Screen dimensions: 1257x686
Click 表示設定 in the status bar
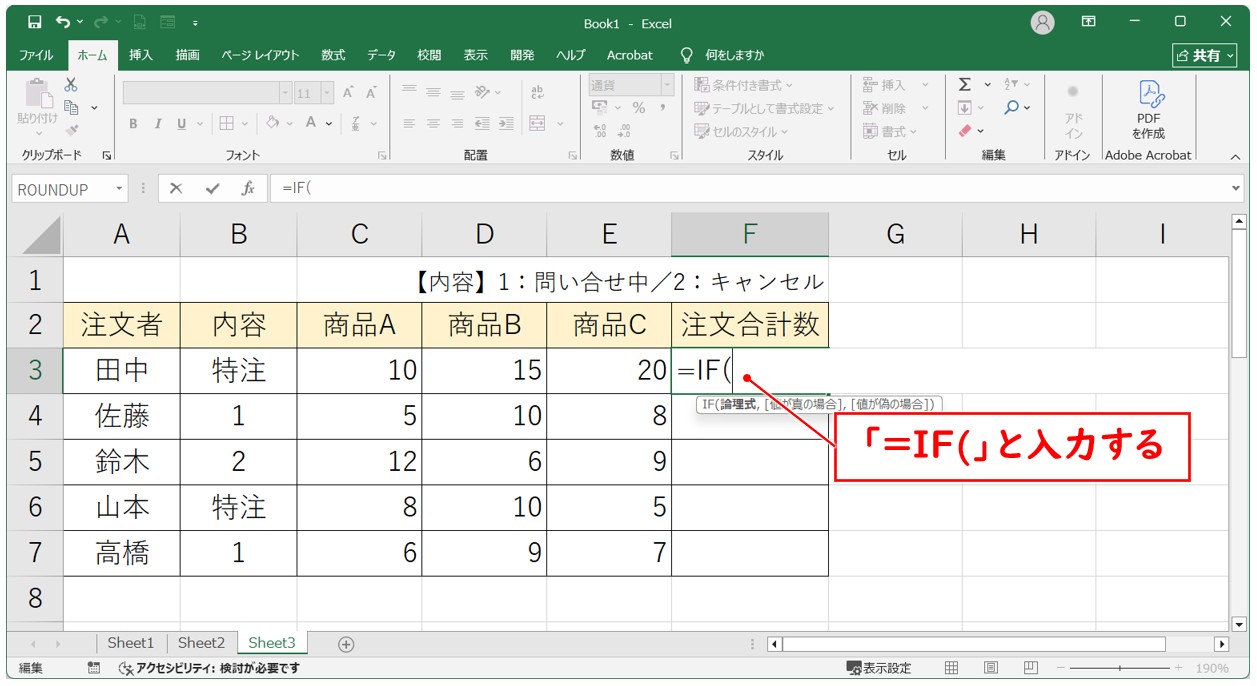[x=879, y=668]
